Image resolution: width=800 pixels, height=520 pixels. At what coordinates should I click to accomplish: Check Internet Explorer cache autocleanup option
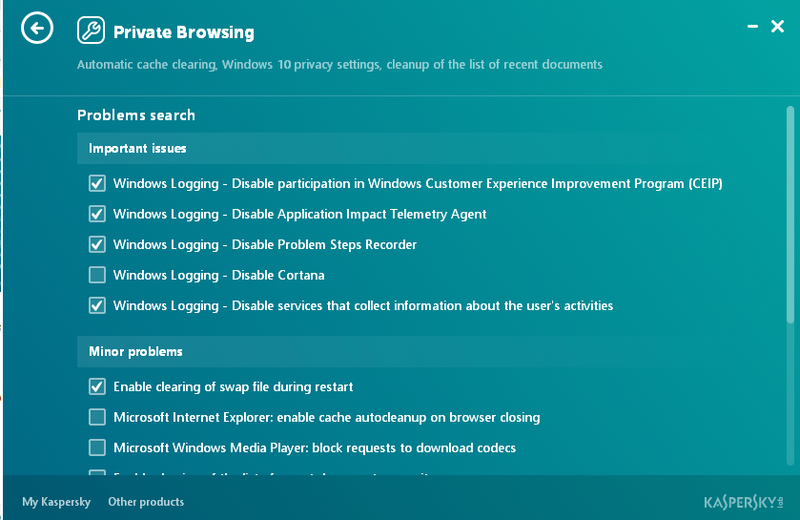pyautogui.click(x=97, y=417)
